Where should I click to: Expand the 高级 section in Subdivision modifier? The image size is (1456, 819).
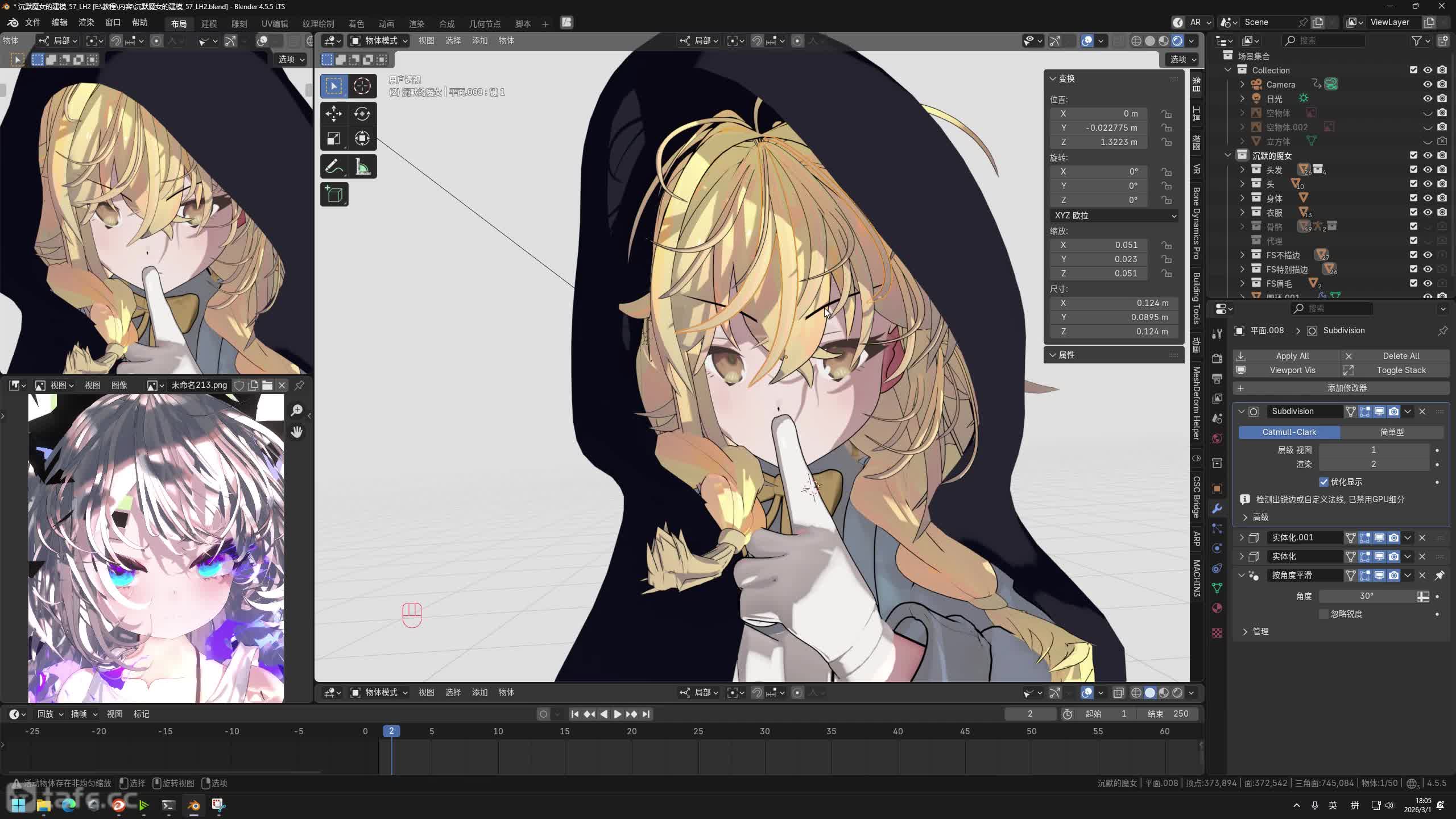click(1246, 517)
